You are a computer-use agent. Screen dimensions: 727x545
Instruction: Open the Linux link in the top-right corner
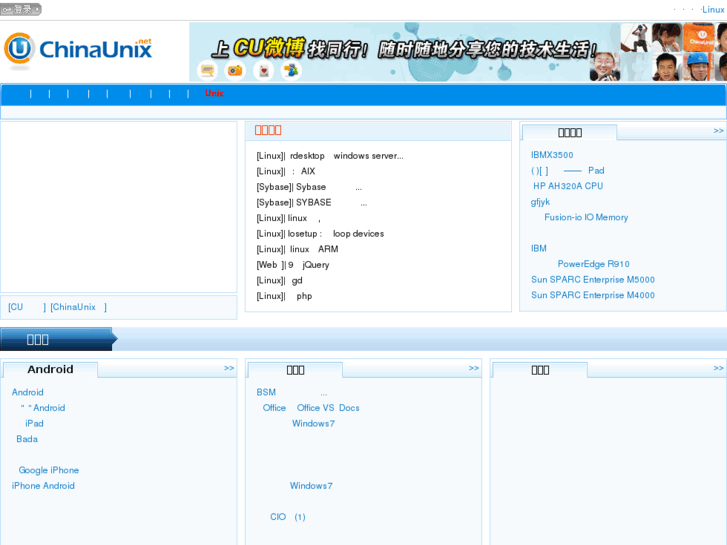713,9
